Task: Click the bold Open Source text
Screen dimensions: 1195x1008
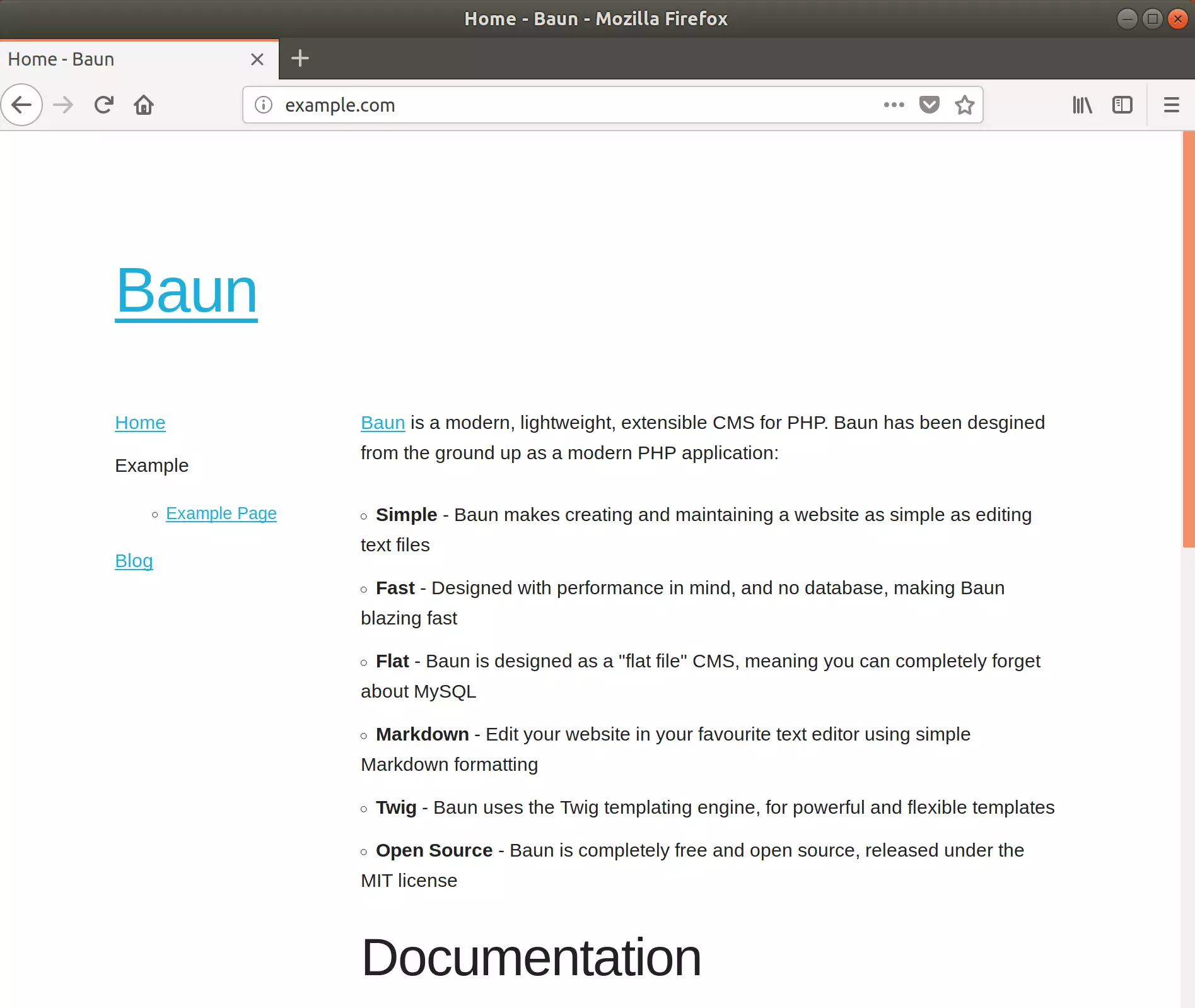Action: [x=434, y=850]
